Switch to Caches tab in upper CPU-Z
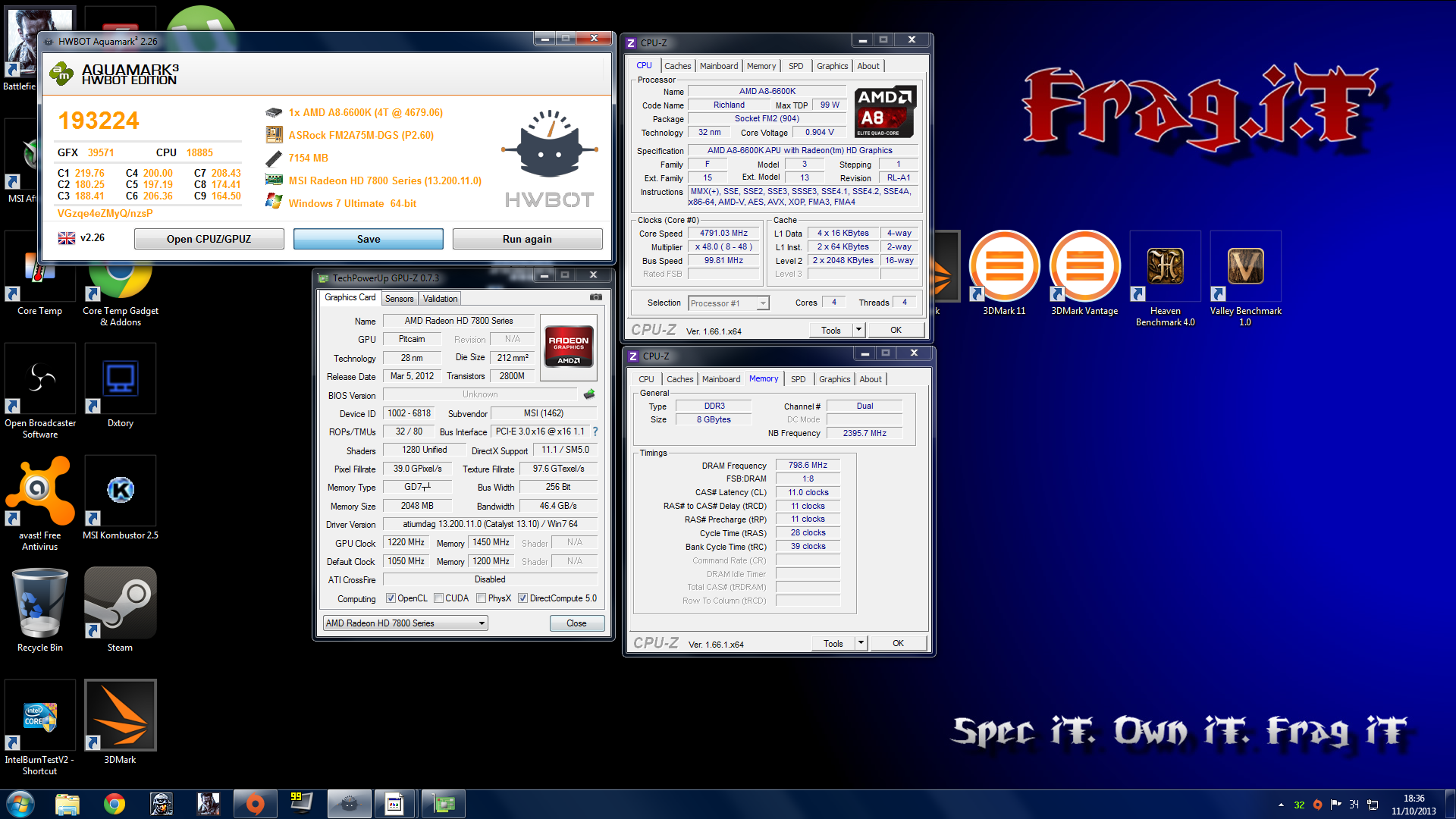 (677, 66)
